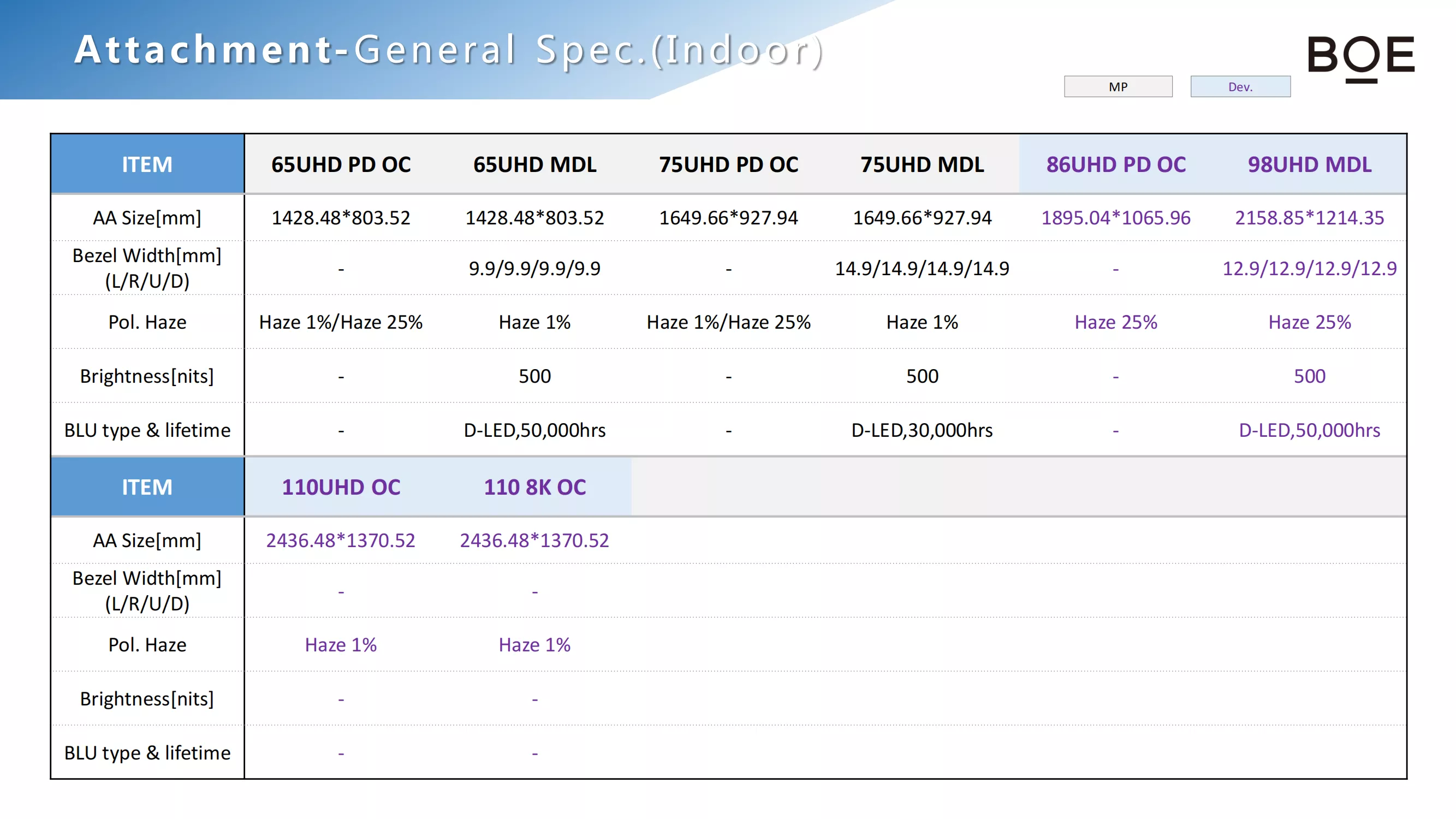Click the Dev. legend box

coord(1240,86)
